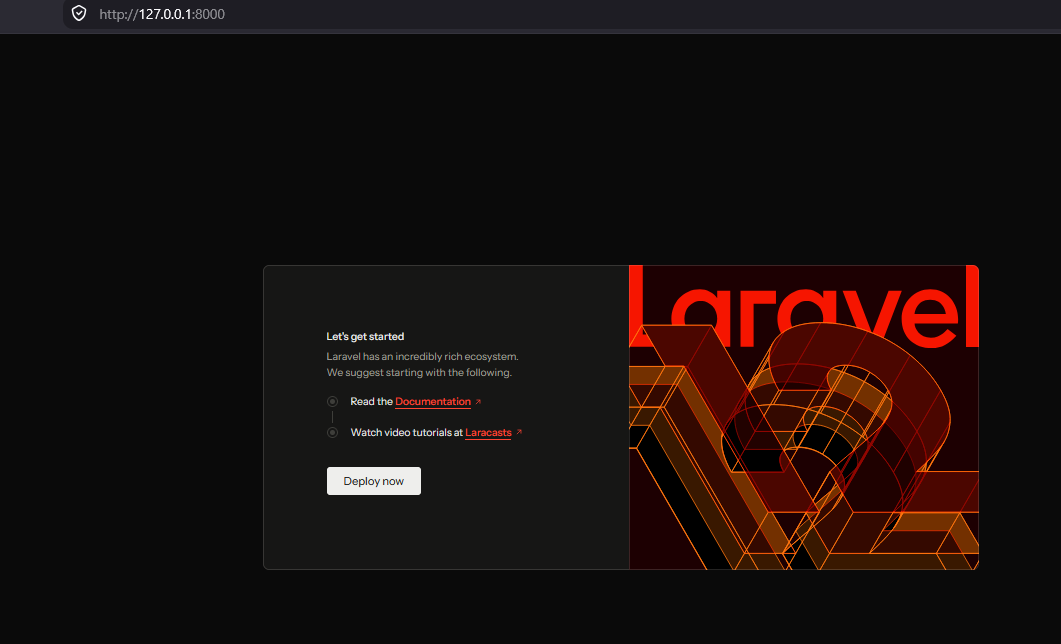The image size is (1061, 644).
Task: Click the bullet circle beside Read the Documentation
Action: 332,402
